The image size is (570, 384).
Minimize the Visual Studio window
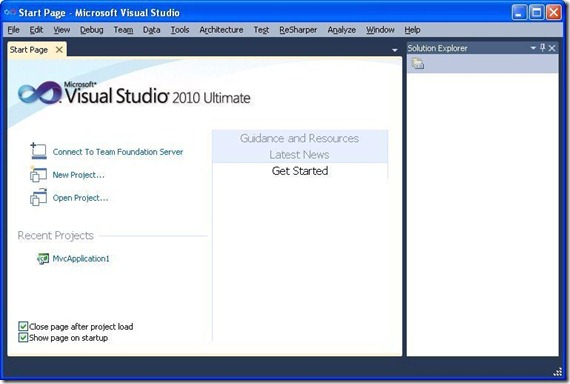pos(519,12)
